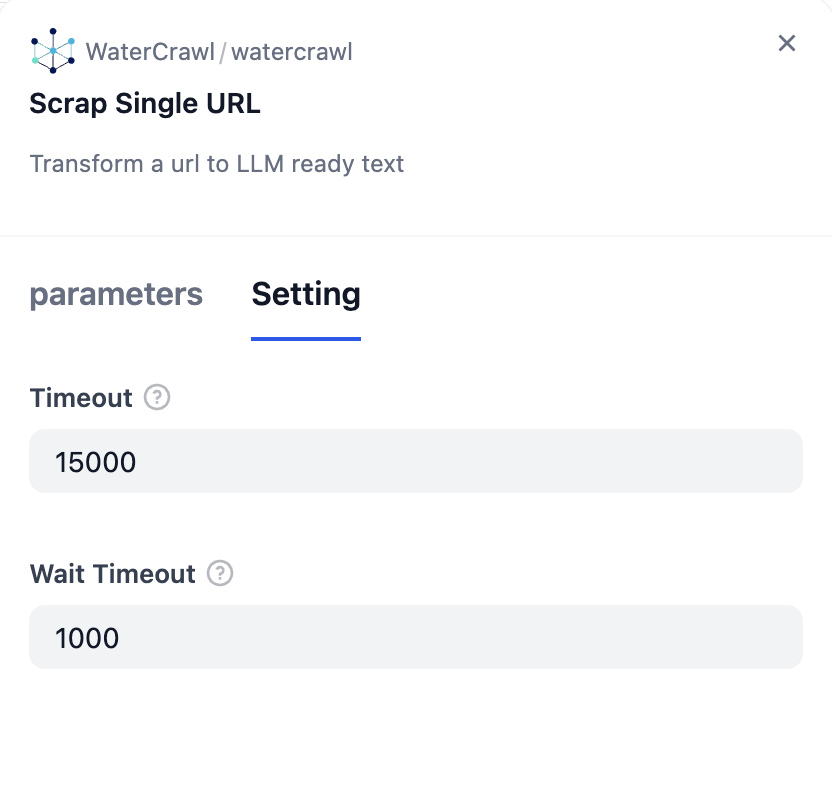This screenshot has width=832, height=800.
Task: Show the Timeout help question-mark icon
Action: [x=157, y=398]
